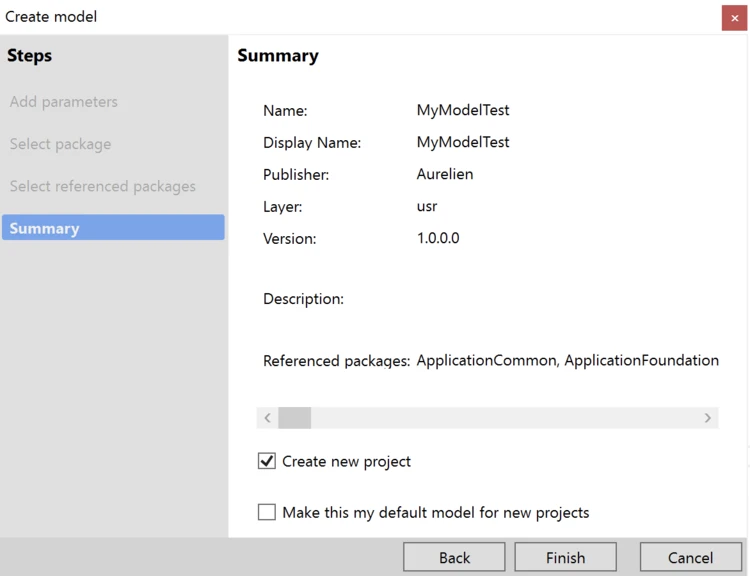Go to the Add parameters step
The image size is (750, 576).
click(64, 102)
